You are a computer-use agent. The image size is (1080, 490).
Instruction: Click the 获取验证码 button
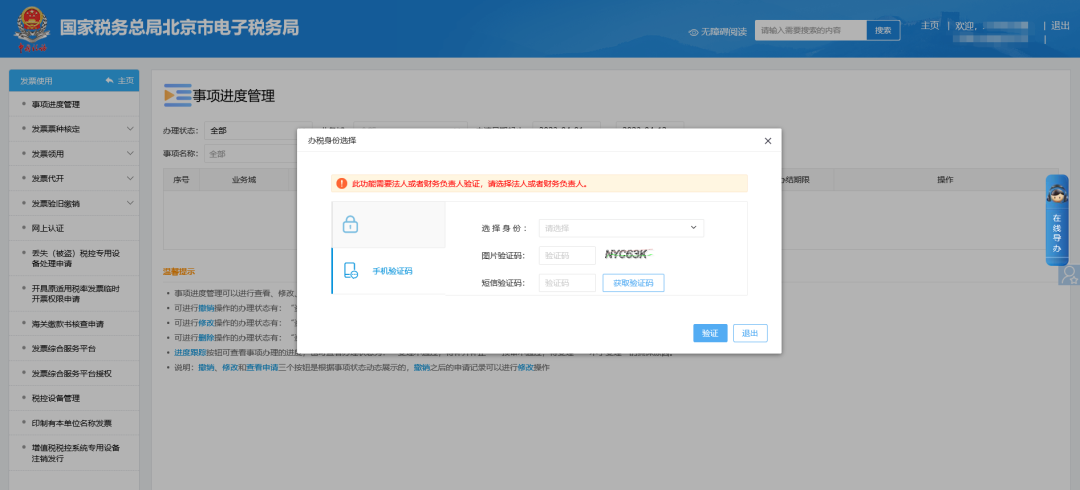point(633,283)
